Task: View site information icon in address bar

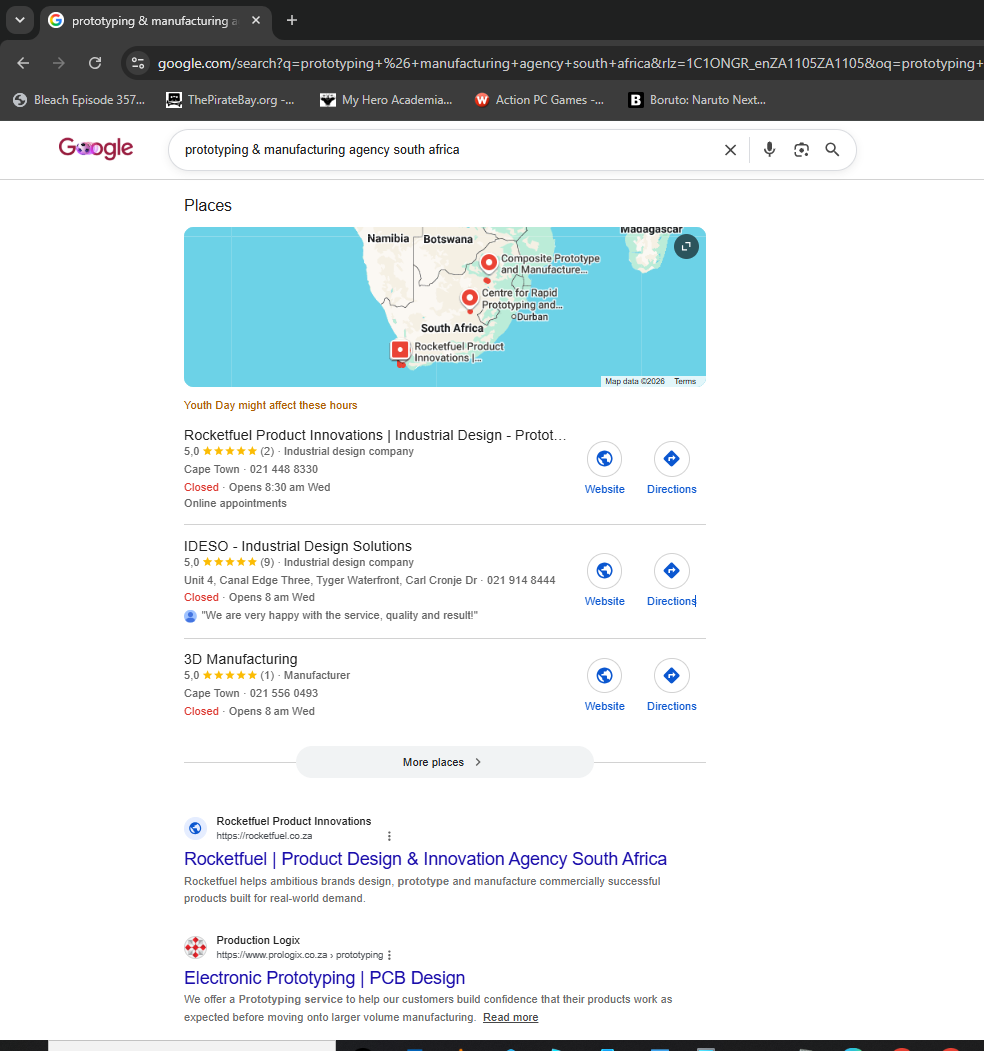Action: (137, 63)
